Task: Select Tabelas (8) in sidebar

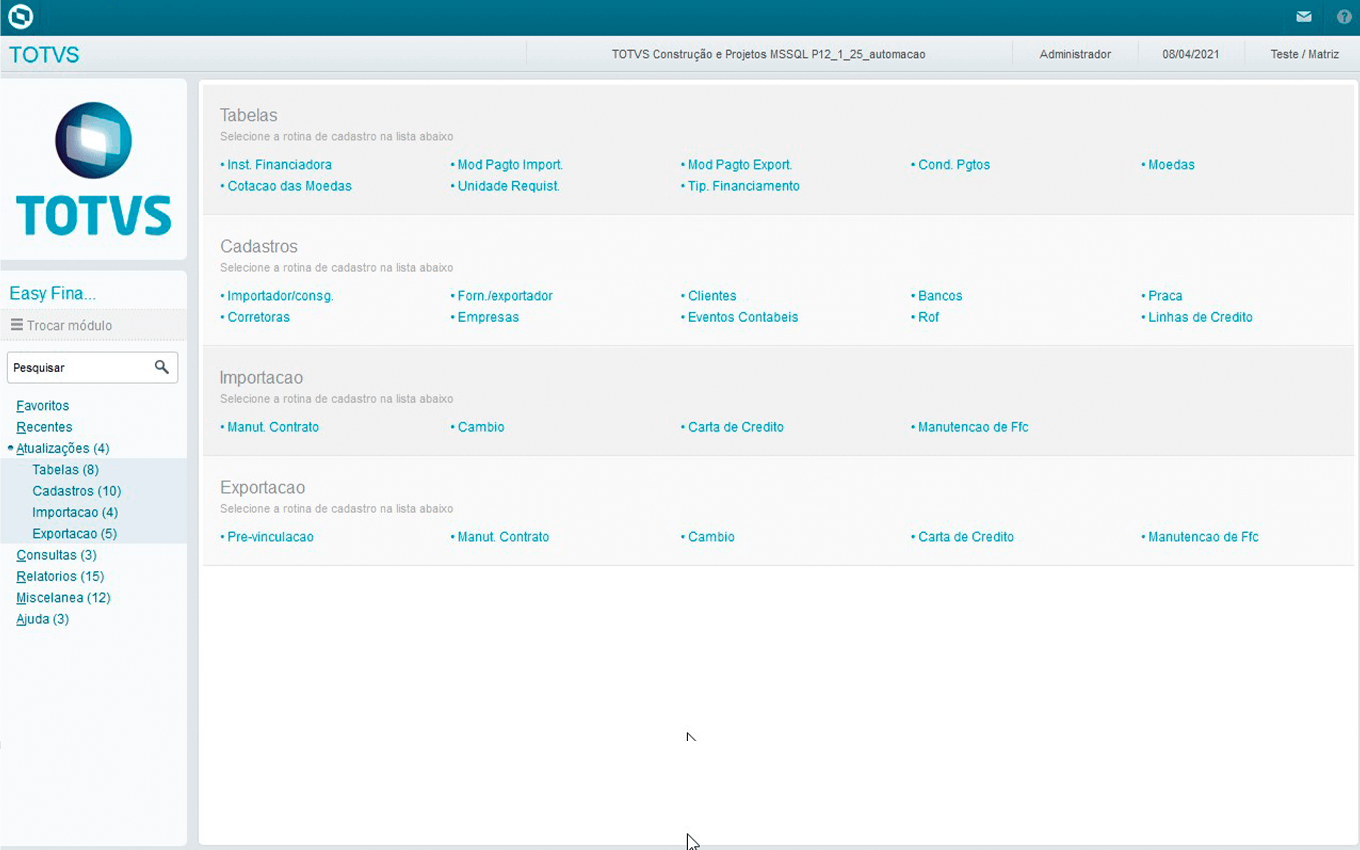Action: click(65, 470)
